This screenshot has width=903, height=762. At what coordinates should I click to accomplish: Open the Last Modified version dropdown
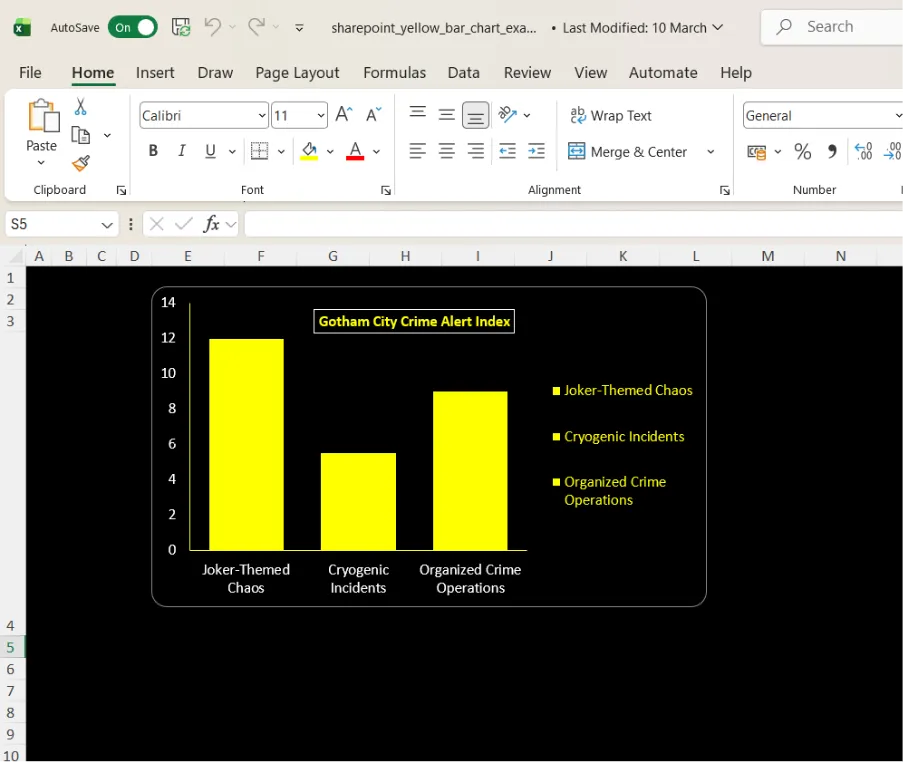point(718,27)
